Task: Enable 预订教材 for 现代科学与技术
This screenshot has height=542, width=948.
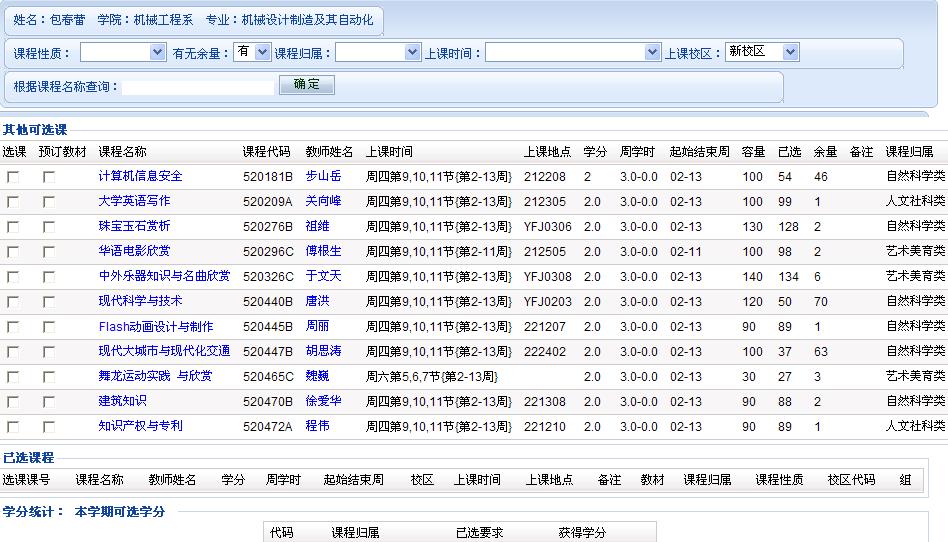Action: pos(49,302)
